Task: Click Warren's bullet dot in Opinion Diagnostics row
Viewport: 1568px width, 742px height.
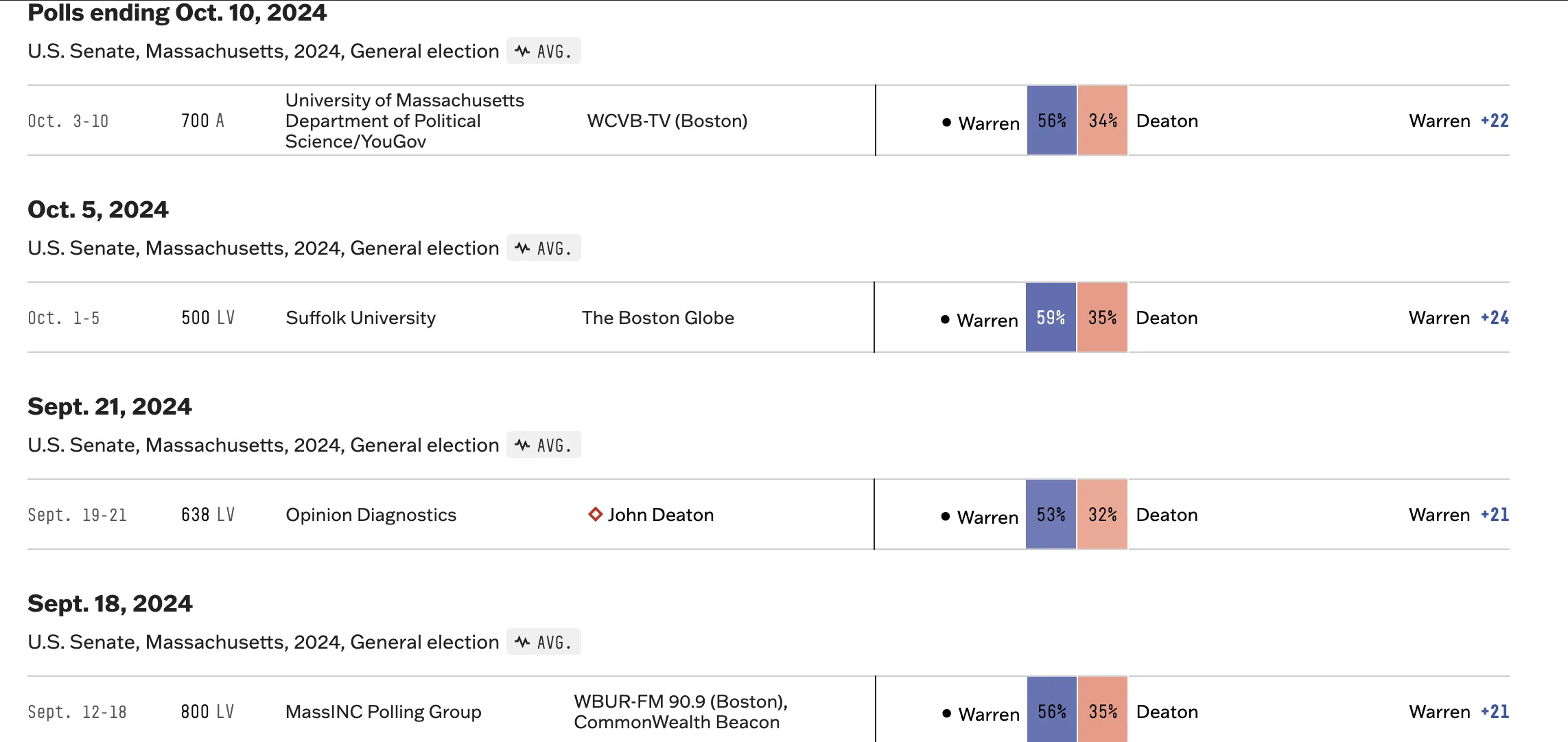Action: [945, 517]
